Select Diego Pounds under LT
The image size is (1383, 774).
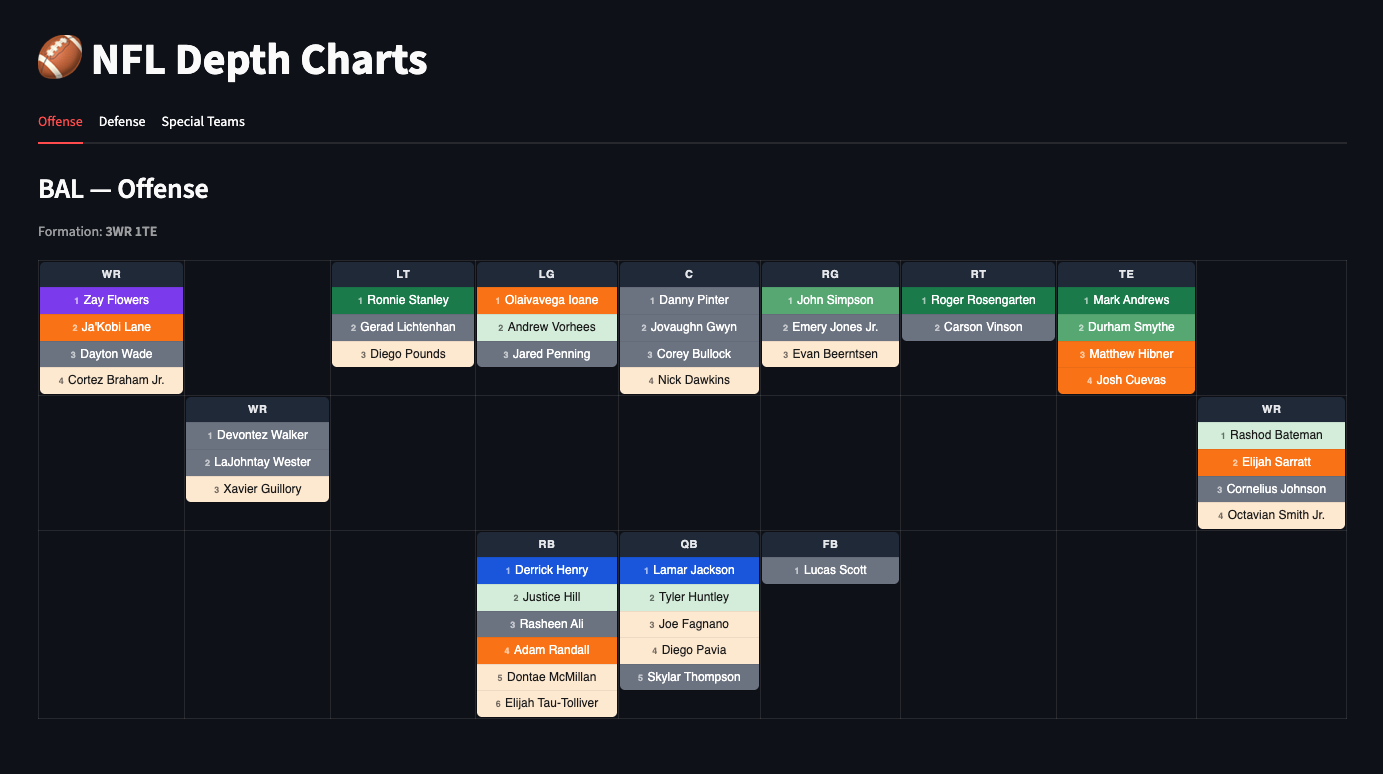pos(403,354)
